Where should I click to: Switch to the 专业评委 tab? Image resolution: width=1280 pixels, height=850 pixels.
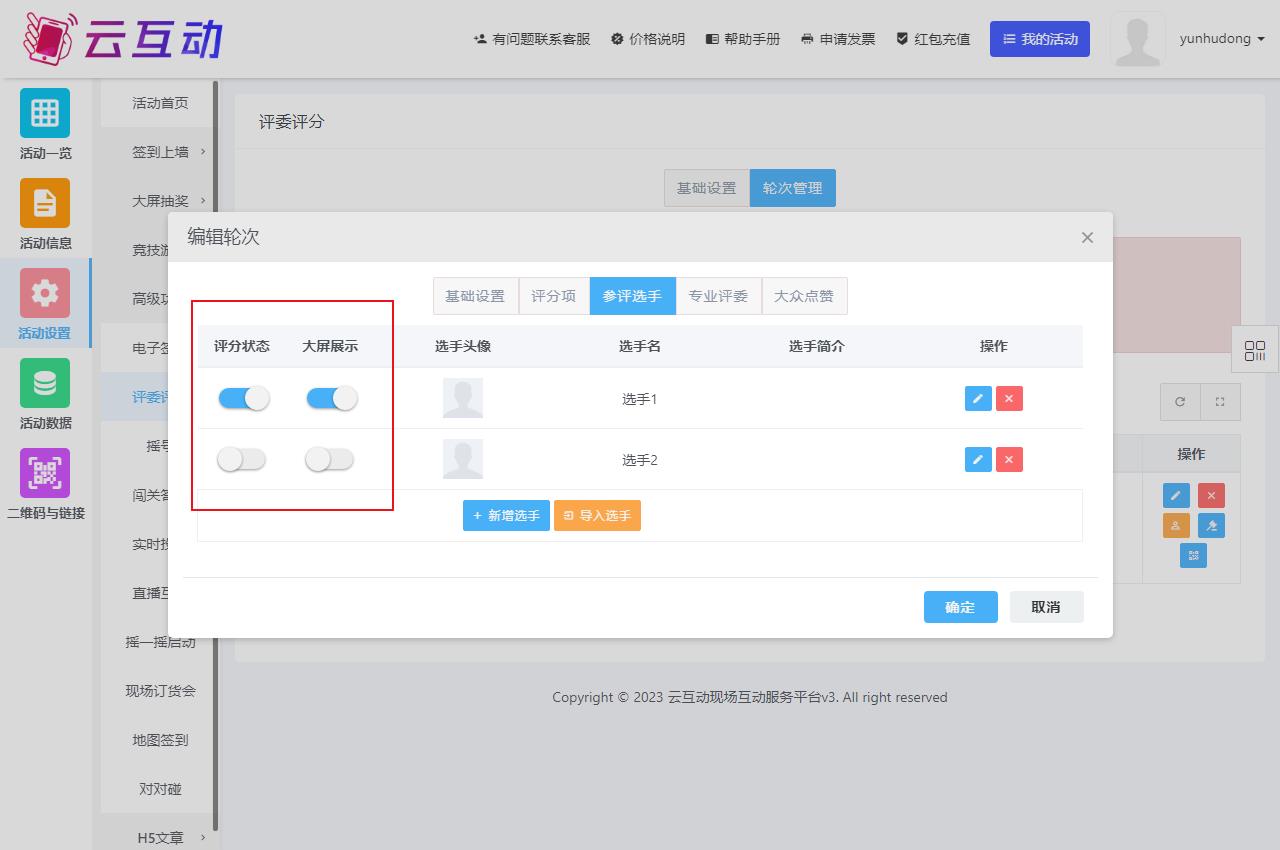click(718, 296)
